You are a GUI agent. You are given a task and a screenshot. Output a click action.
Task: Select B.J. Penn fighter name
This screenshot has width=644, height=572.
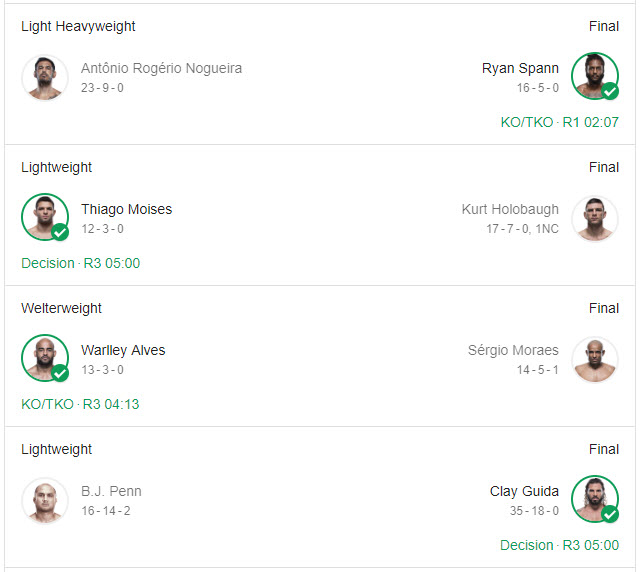tap(111, 491)
